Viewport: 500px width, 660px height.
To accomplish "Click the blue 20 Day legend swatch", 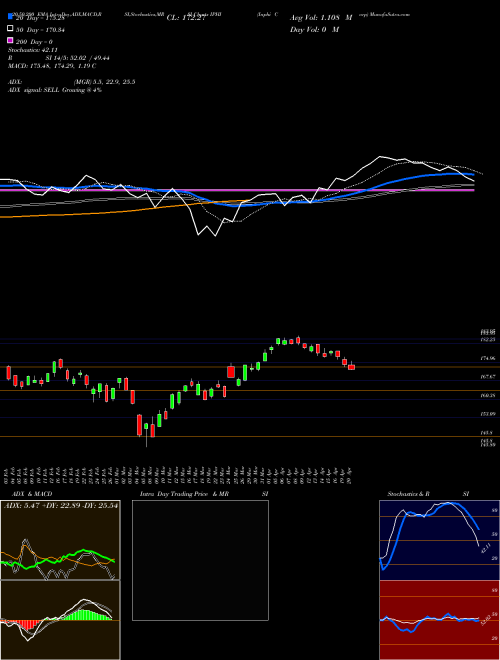I will coord(10,17).
